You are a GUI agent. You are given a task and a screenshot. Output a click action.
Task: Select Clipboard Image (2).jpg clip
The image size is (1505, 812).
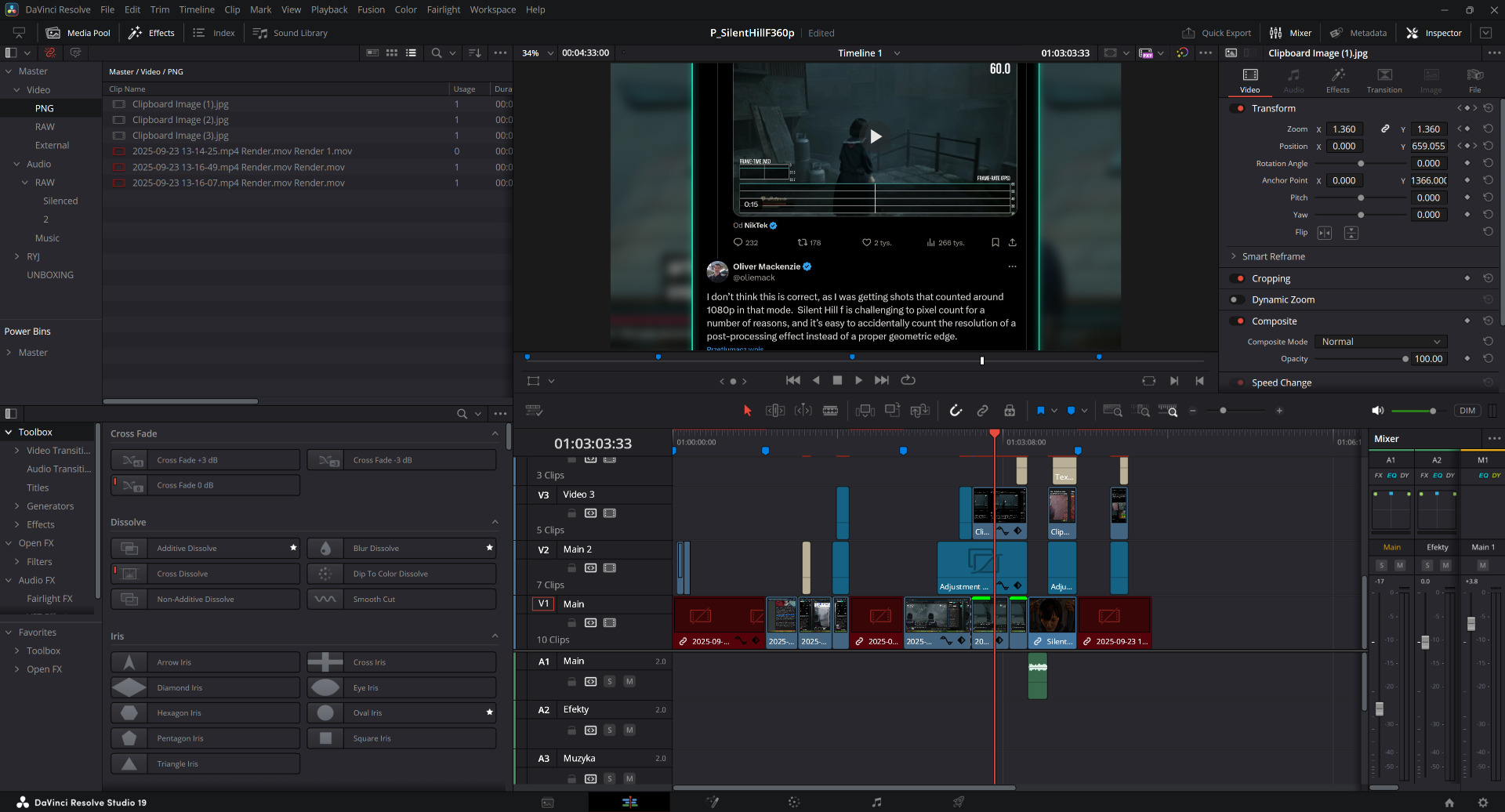click(x=180, y=120)
